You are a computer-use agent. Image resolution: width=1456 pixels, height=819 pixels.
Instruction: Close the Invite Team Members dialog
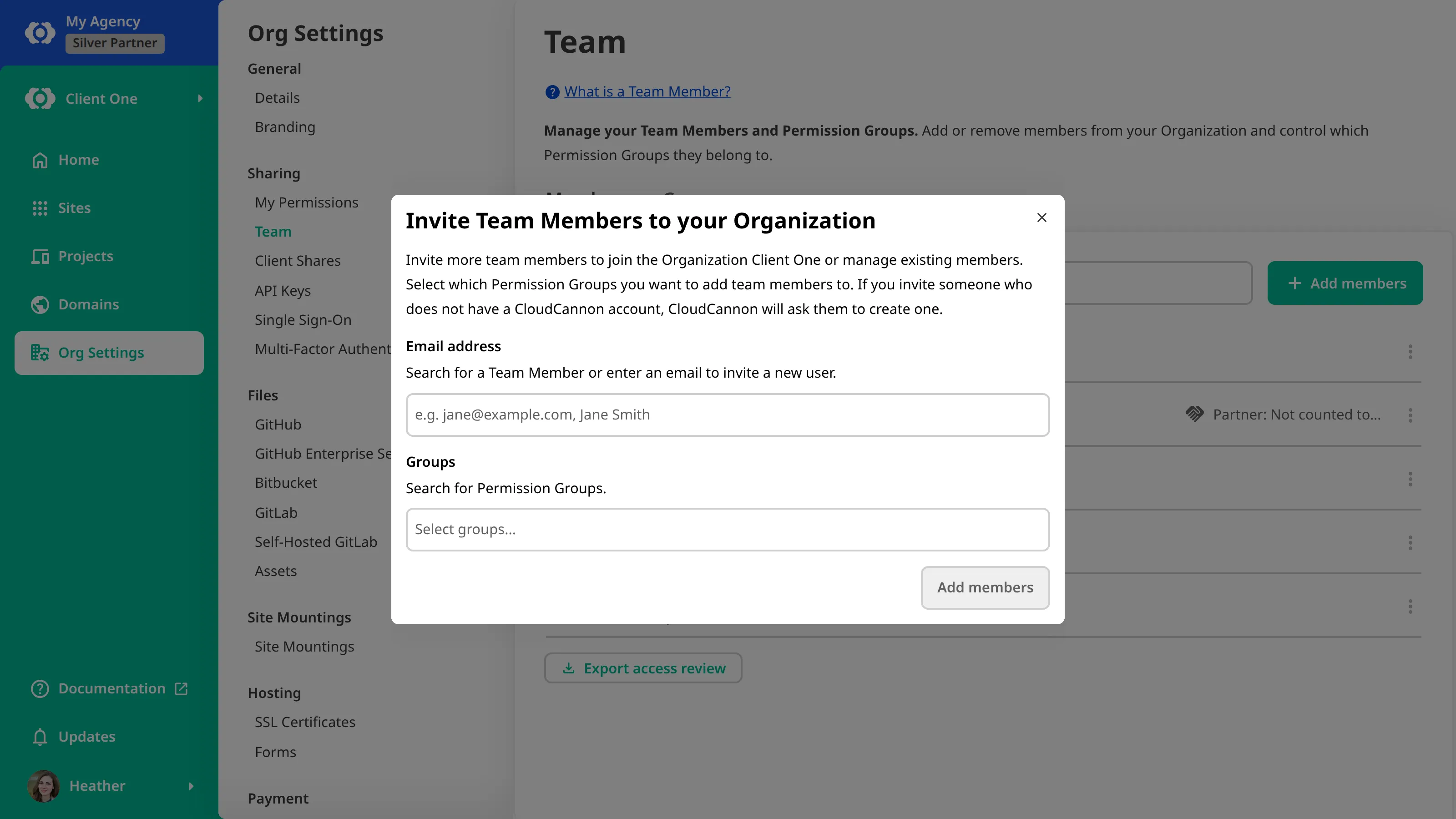click(x=1041, y=217)
